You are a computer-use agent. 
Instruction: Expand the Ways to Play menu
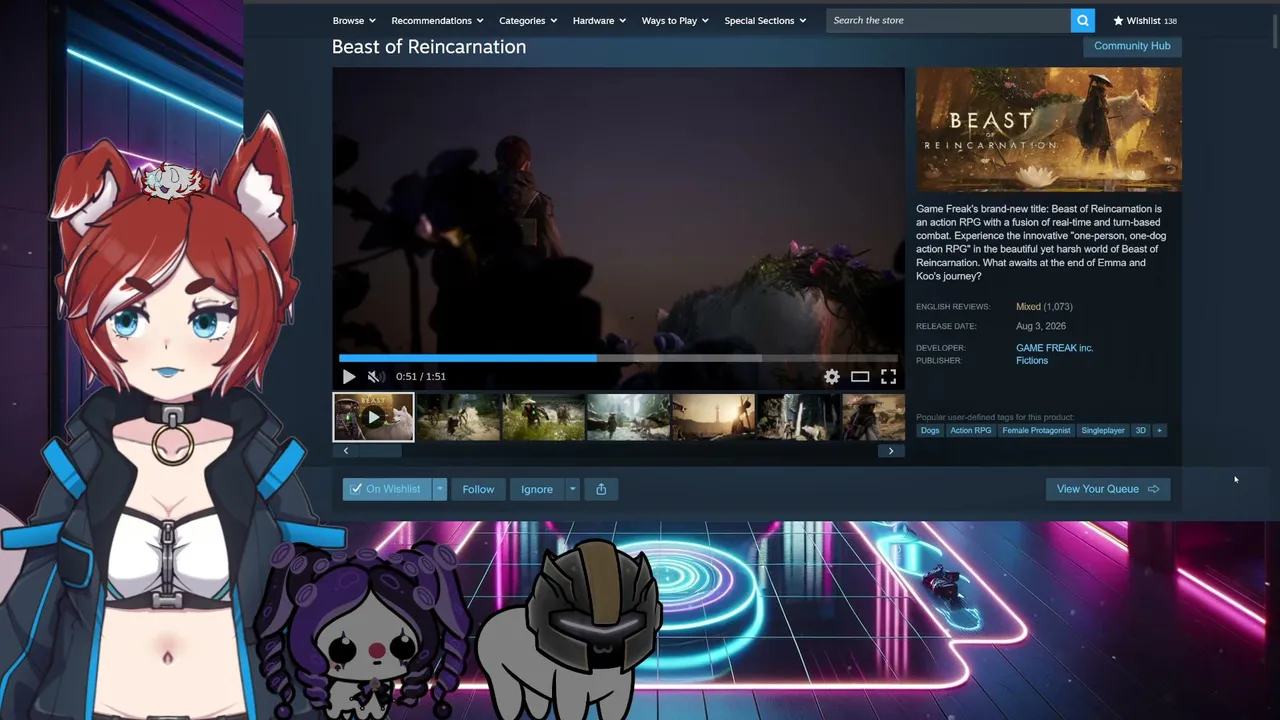[x=675, y=20]
